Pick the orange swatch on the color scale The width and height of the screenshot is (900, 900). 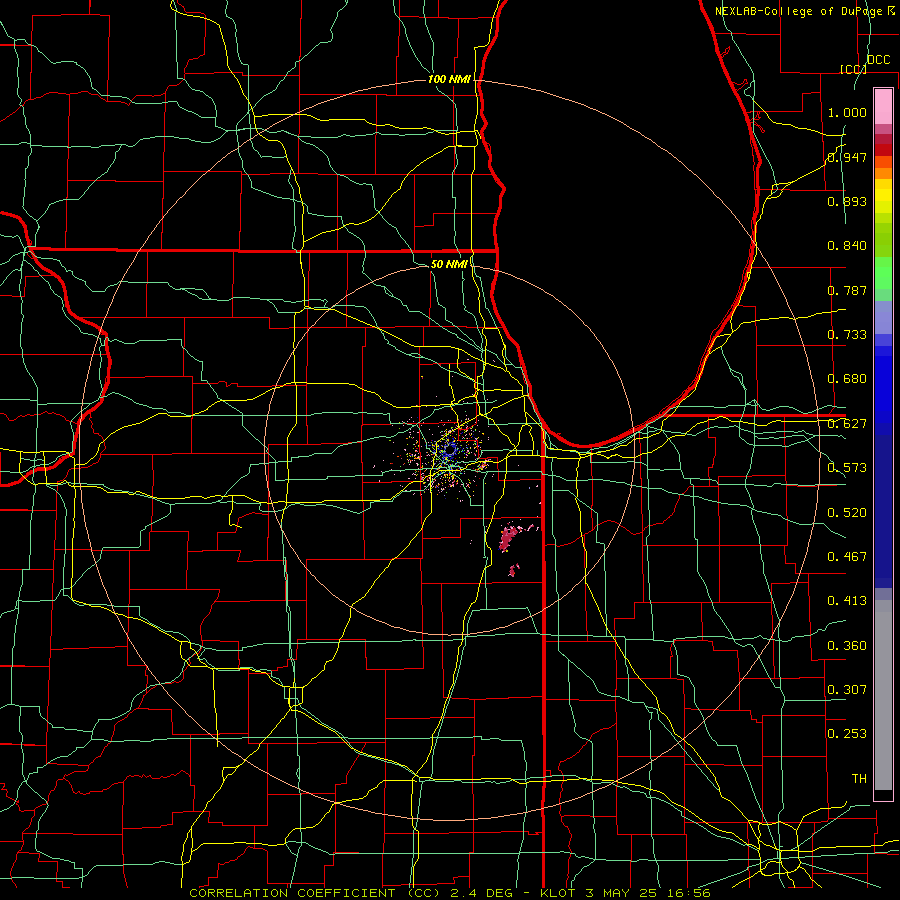click(x=883, y=173)
